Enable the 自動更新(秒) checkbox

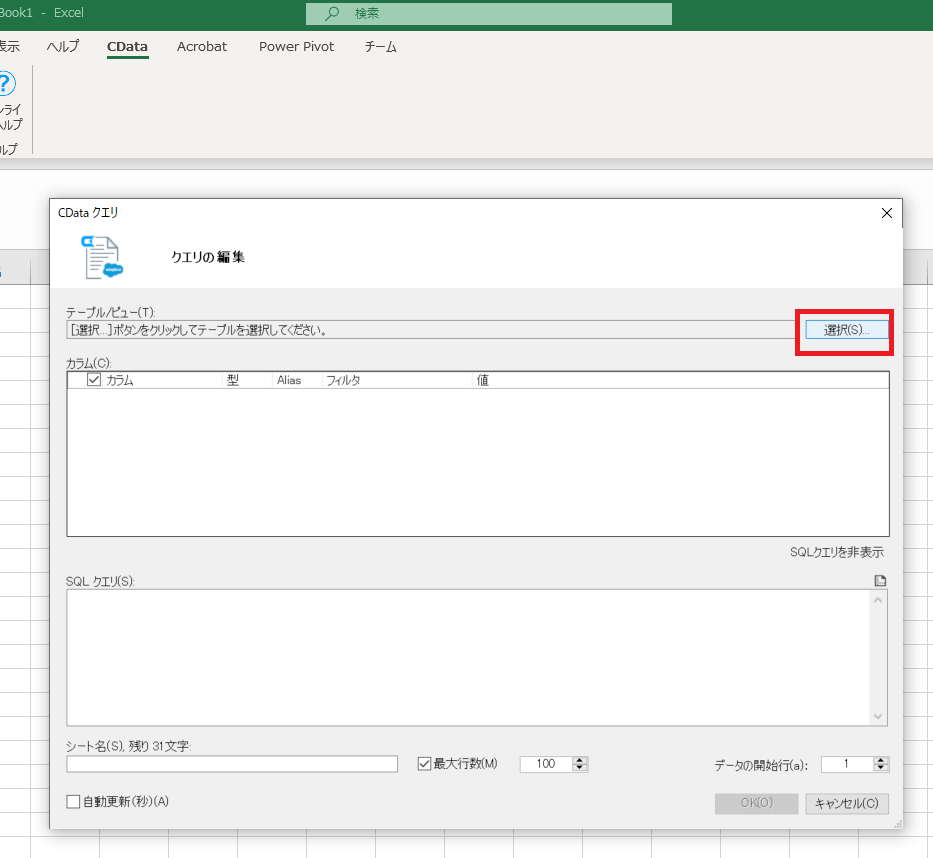(x=73, y=801)
